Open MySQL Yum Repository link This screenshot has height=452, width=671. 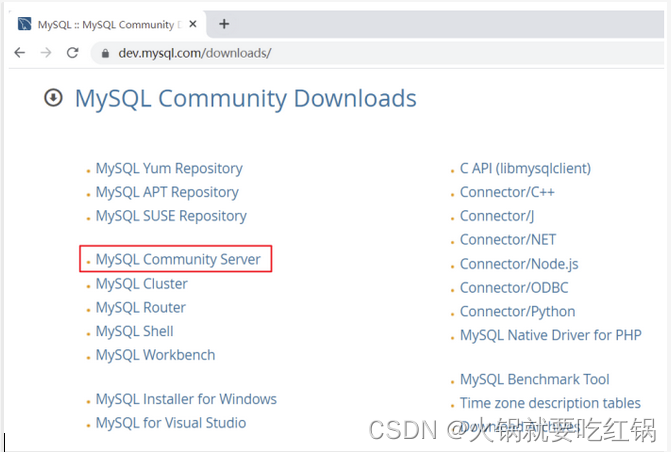click(x=169, y=169)
